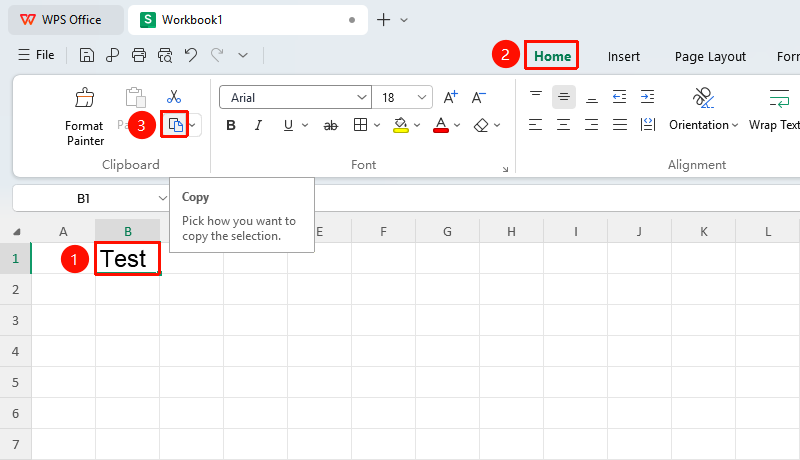Click the Select All corner triangle
The height and width of the screenshot is (460, 800).
pos(16,232)
